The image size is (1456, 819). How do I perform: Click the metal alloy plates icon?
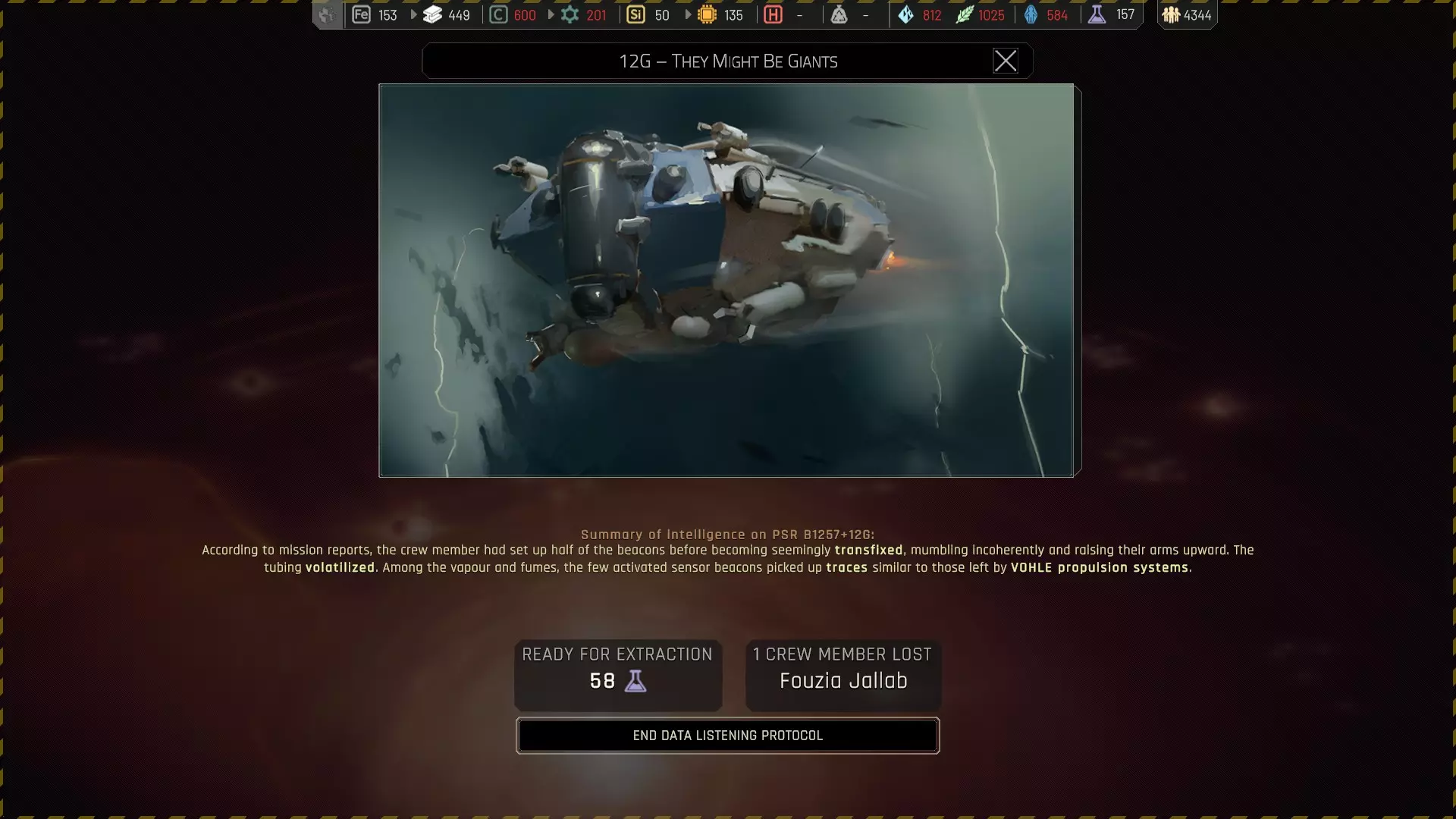pos(432,15)
